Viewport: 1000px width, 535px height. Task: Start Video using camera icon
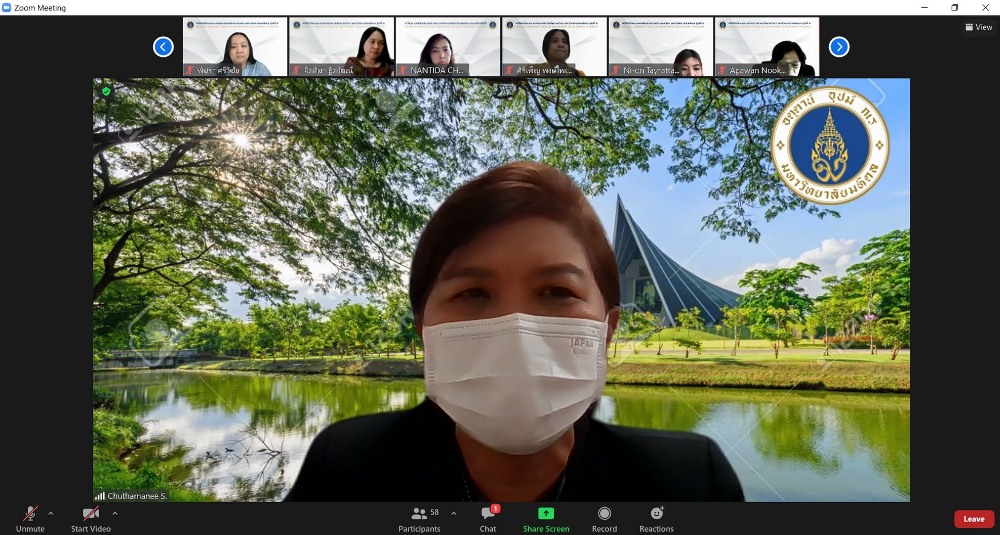tap(90, 514)
